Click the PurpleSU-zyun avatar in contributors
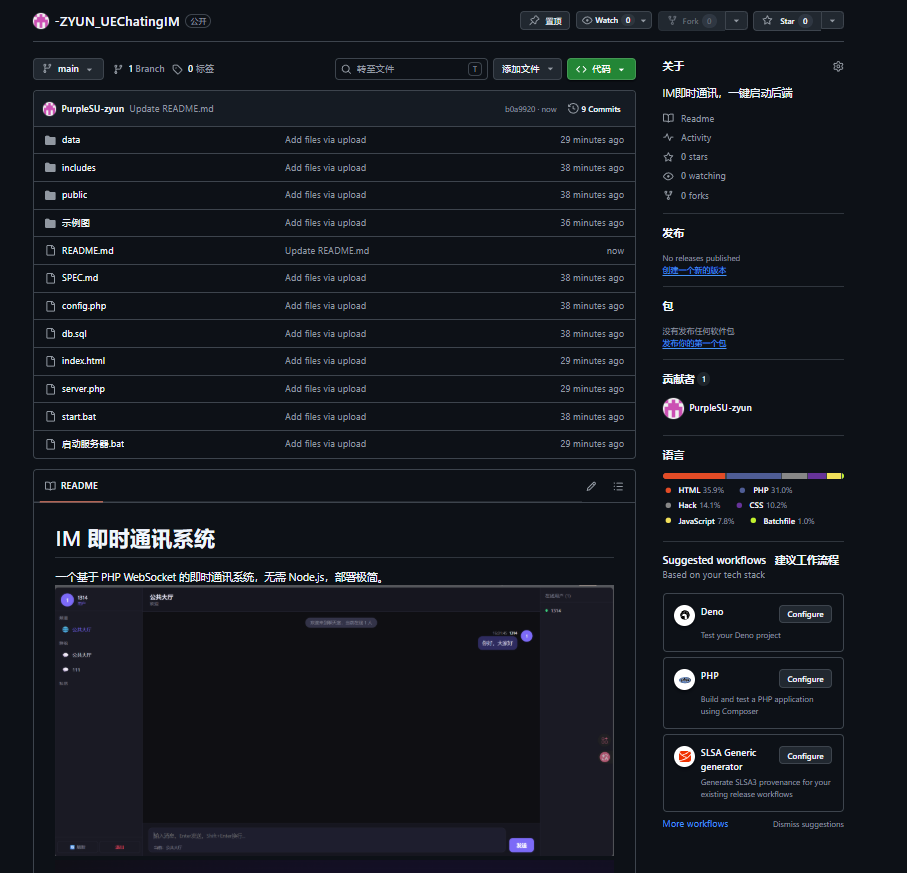The width and height of the screenshot is (907, 873). coord(673,408)
